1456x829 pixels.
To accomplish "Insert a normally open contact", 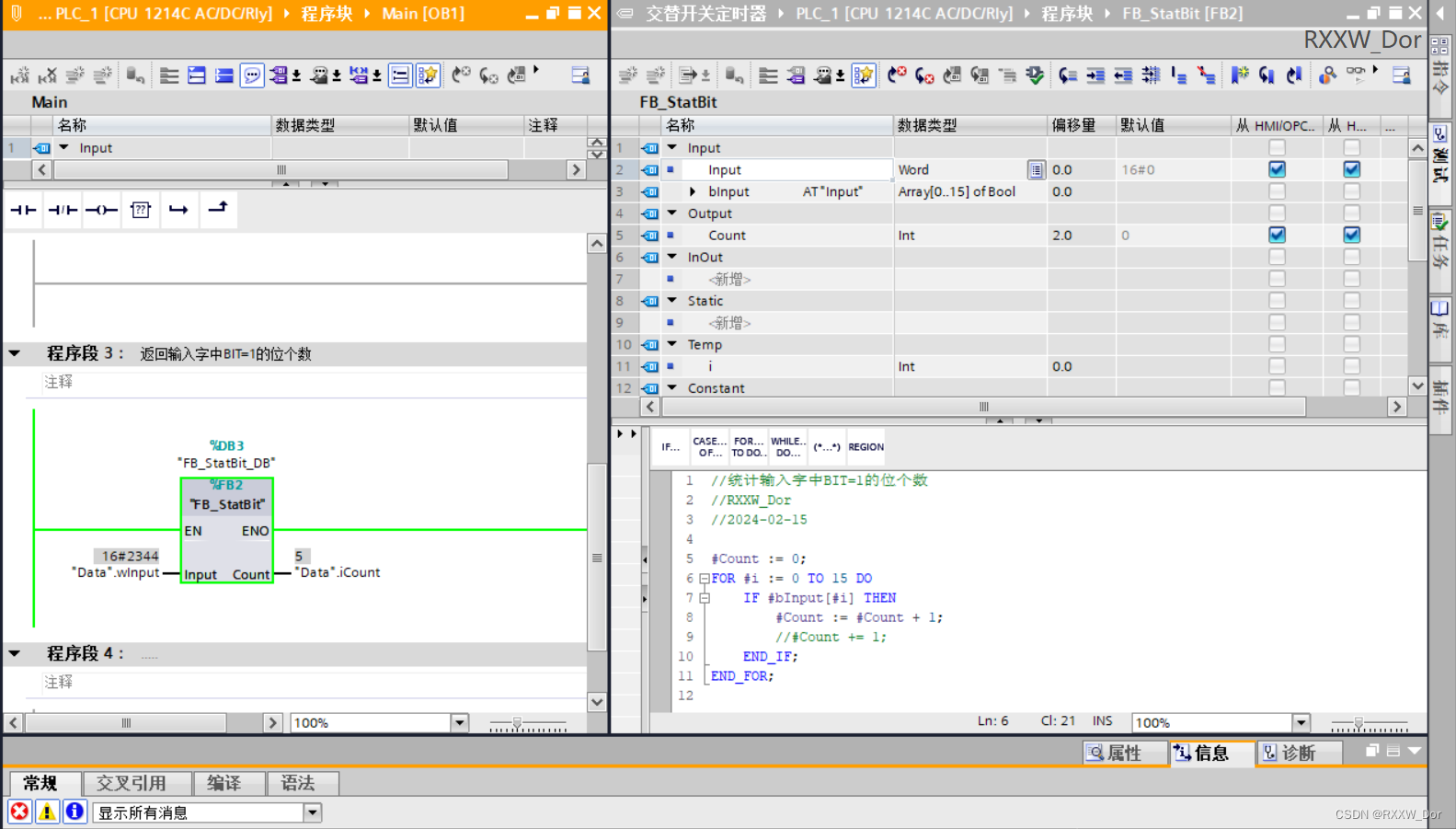I will 24,210.
